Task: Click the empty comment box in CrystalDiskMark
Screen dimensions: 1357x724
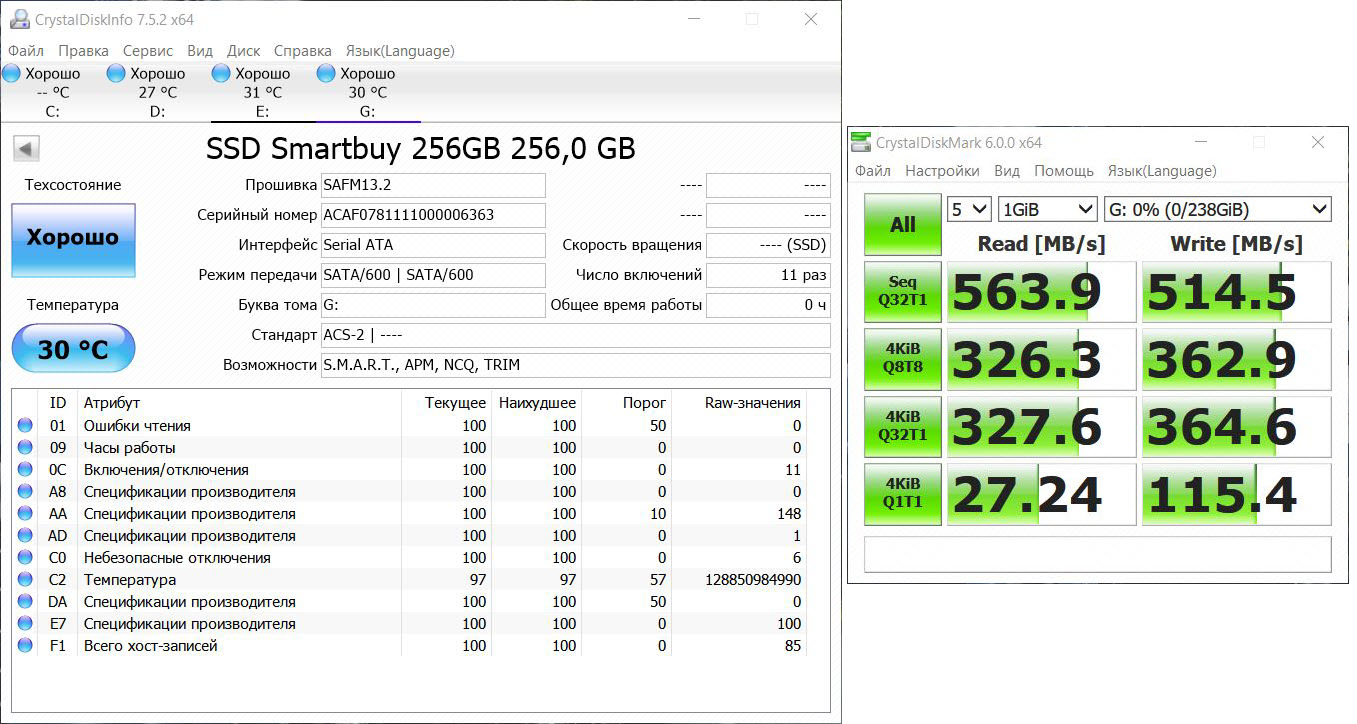Action: (1098, 554)
